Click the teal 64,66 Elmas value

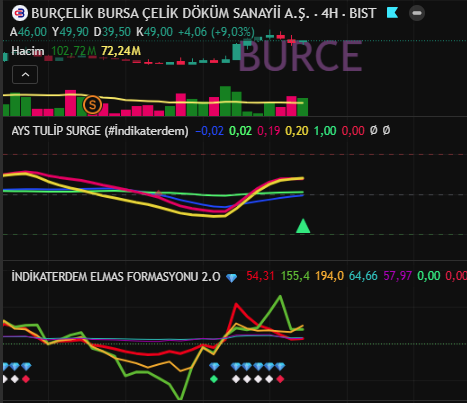pos(363,276)
